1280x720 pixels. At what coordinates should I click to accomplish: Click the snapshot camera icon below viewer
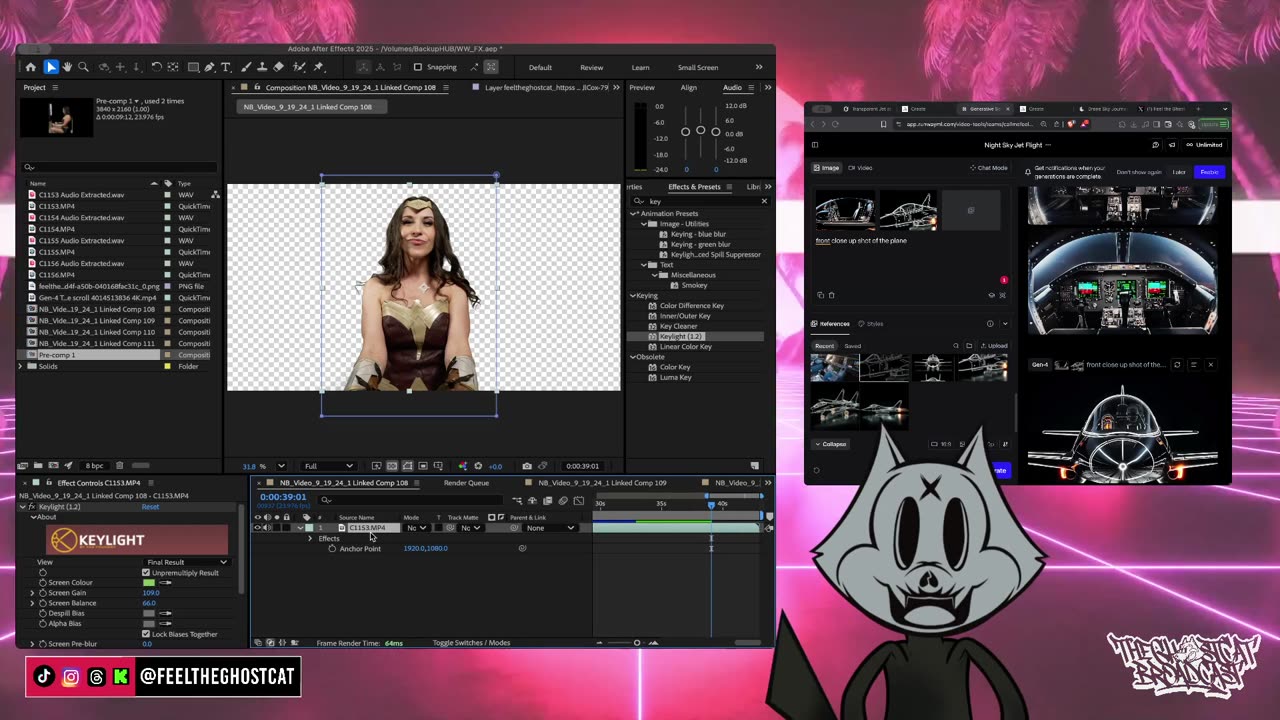[x=527, y=466]
